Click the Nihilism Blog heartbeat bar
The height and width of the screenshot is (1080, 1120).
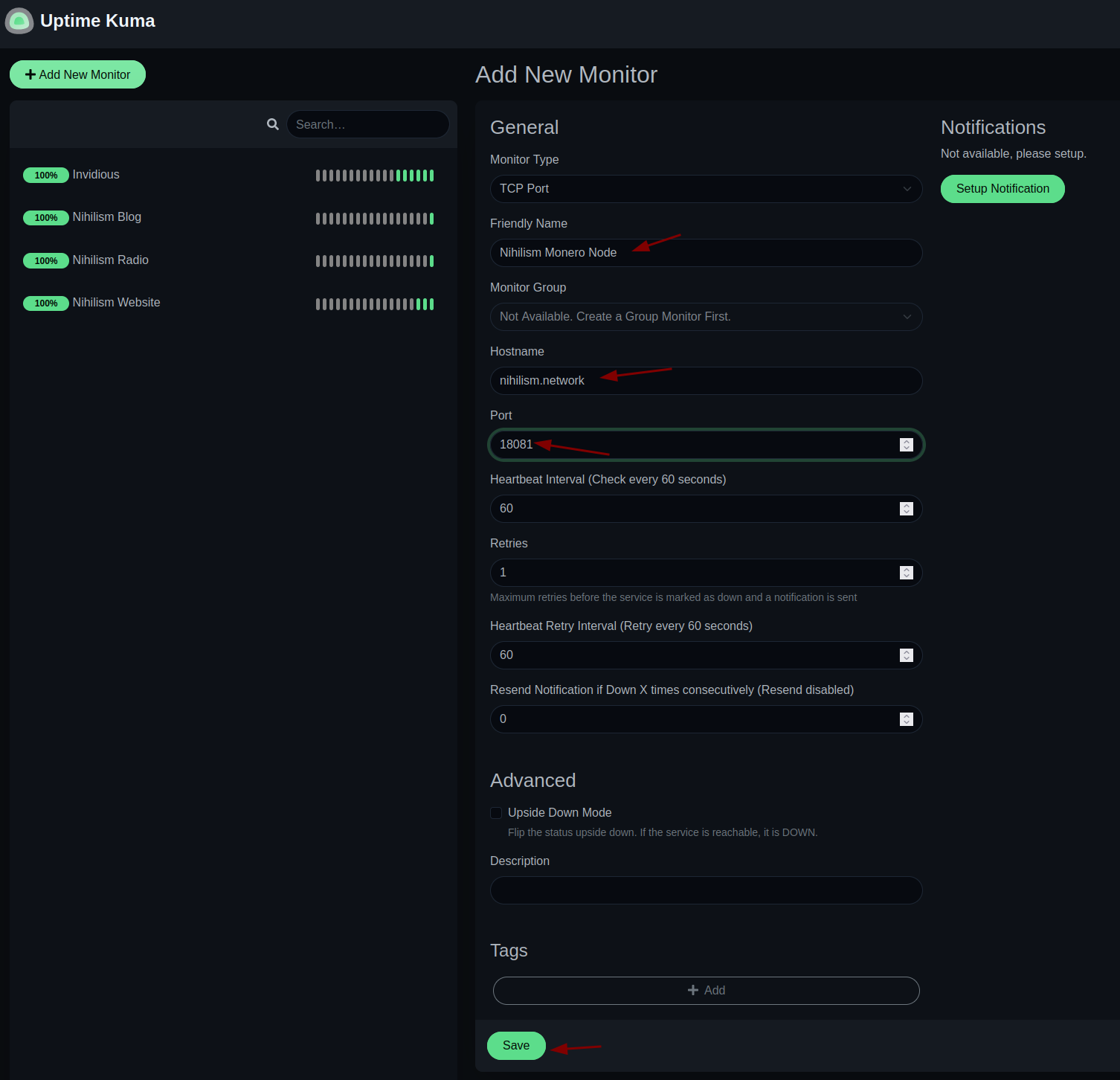375,219
